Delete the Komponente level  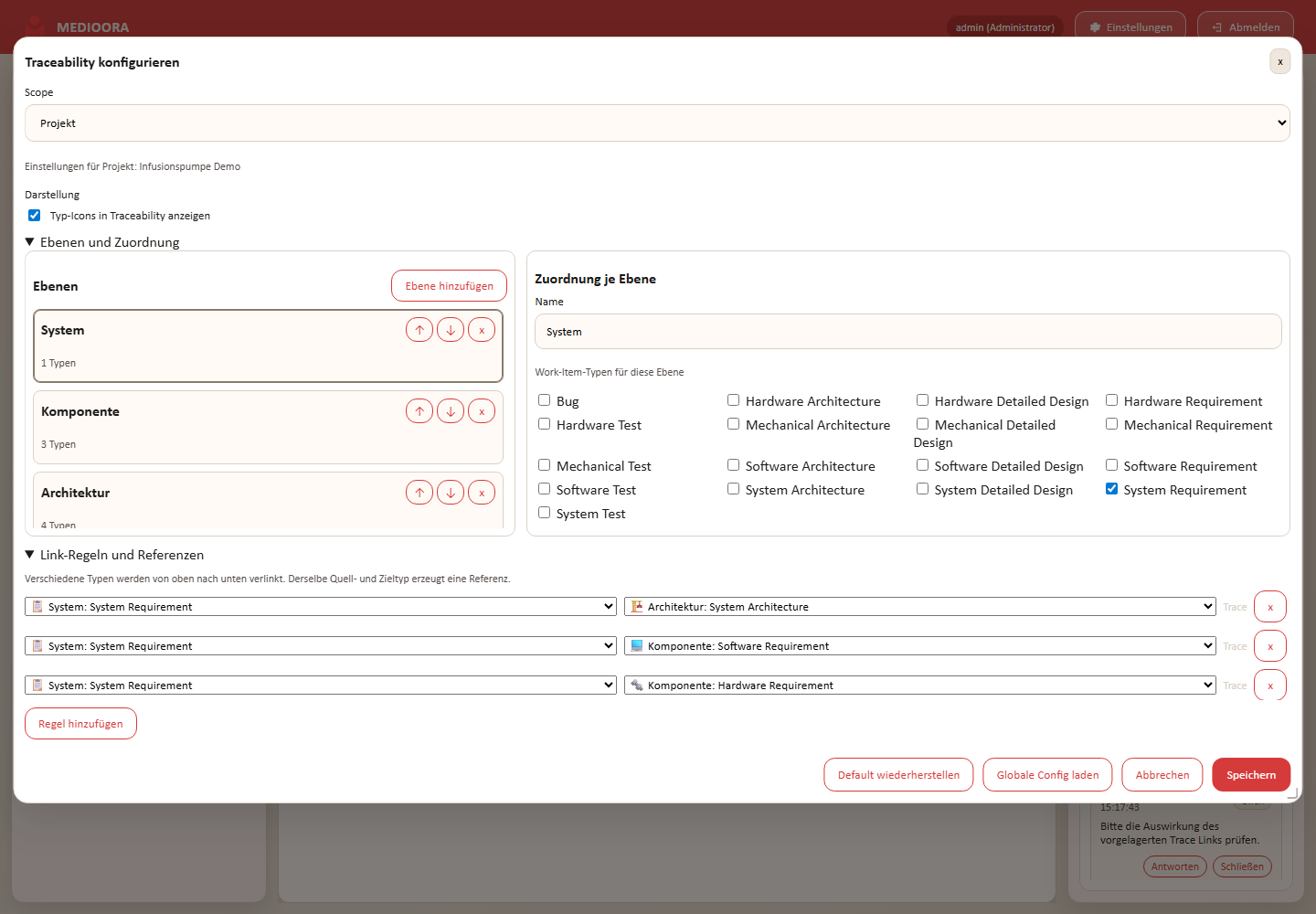[482, 411]
